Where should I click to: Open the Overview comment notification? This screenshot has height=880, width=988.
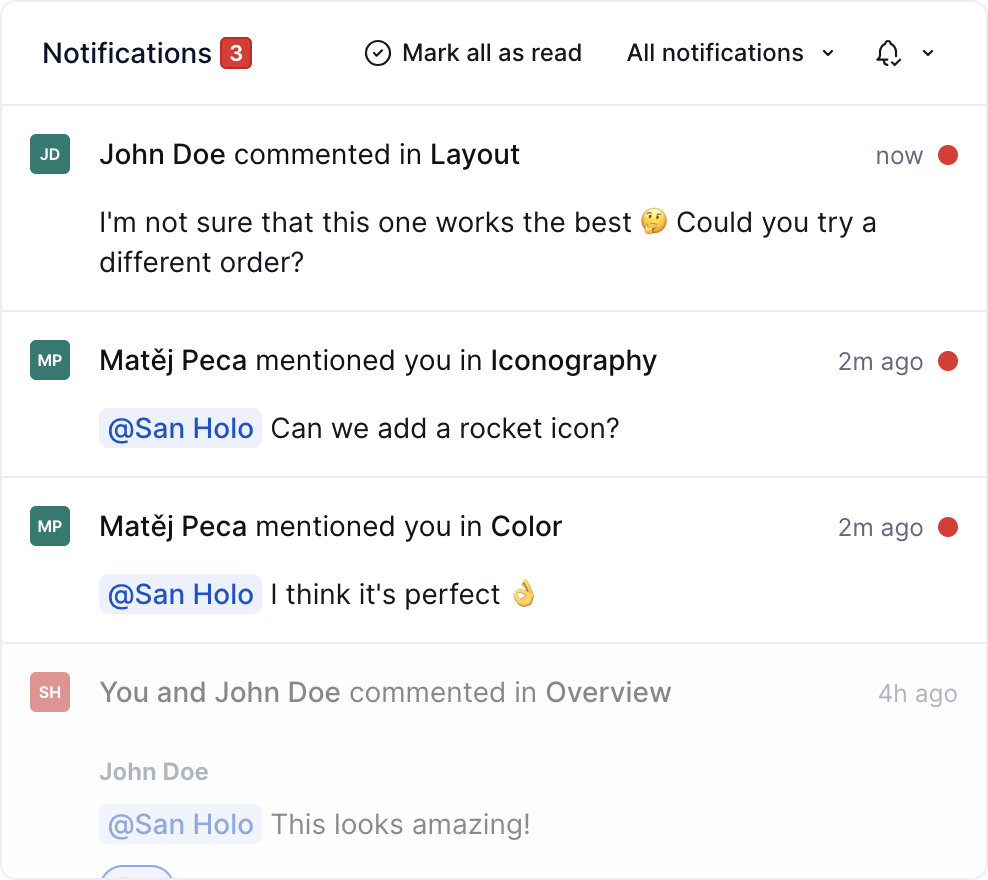(494, 761)
